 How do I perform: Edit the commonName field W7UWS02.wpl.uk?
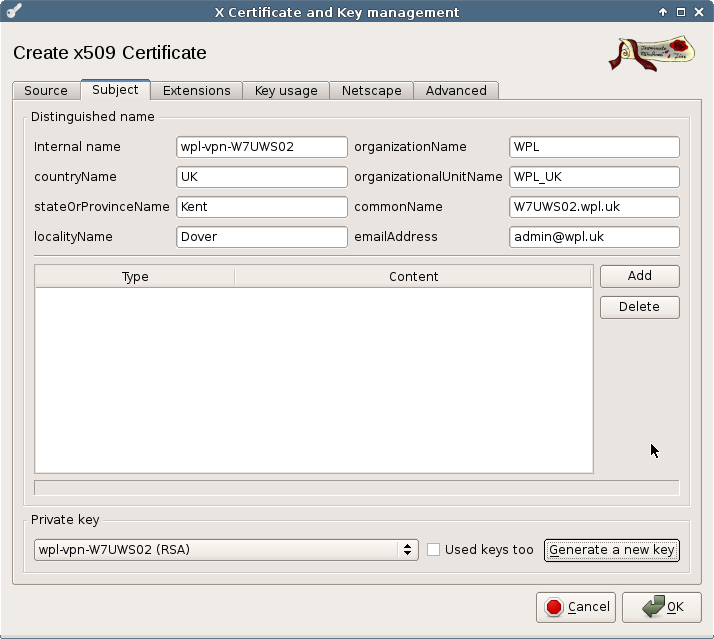(x=594, y=207)
